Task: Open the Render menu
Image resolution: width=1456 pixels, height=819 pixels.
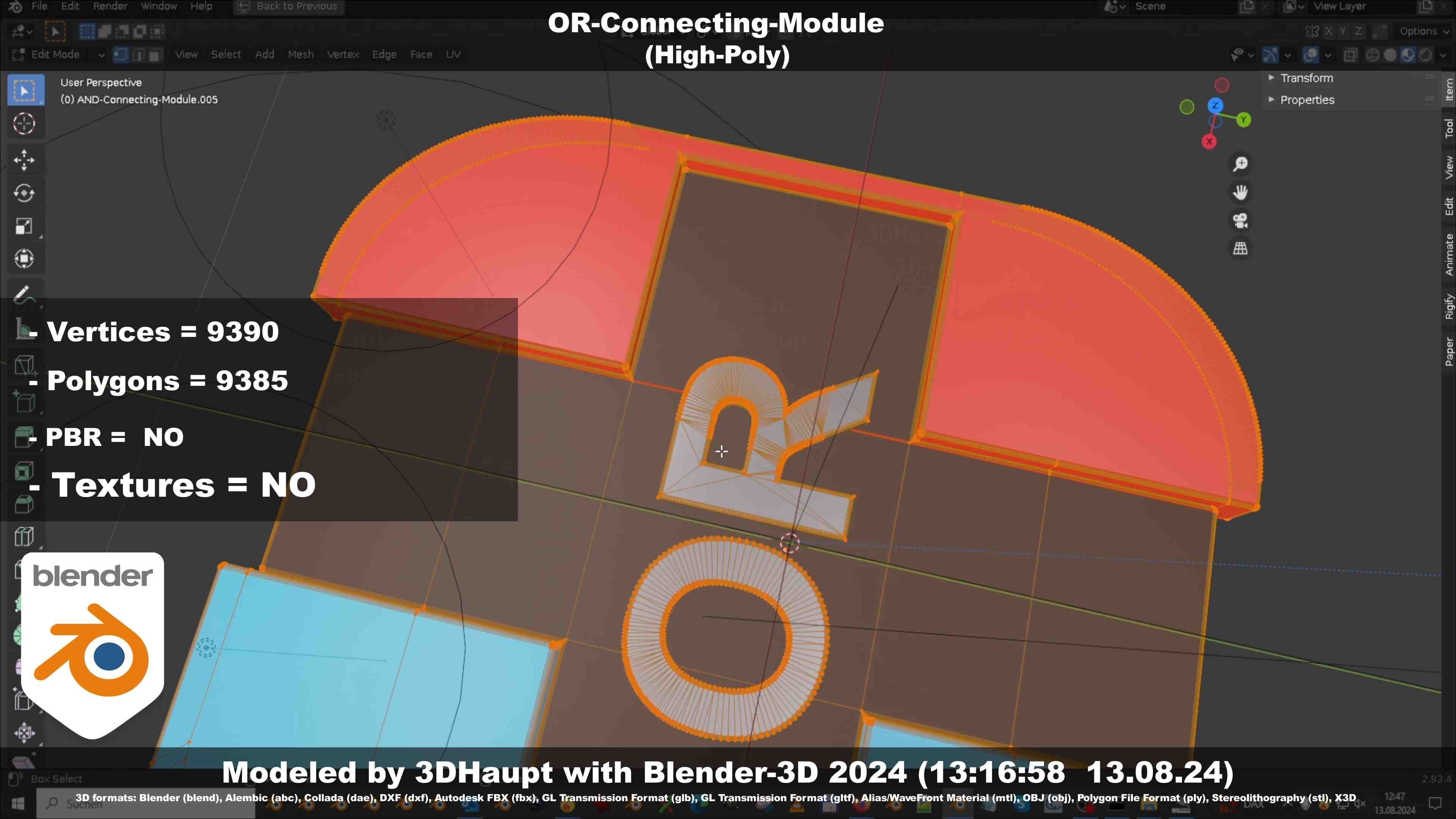Action: (110, 6)
